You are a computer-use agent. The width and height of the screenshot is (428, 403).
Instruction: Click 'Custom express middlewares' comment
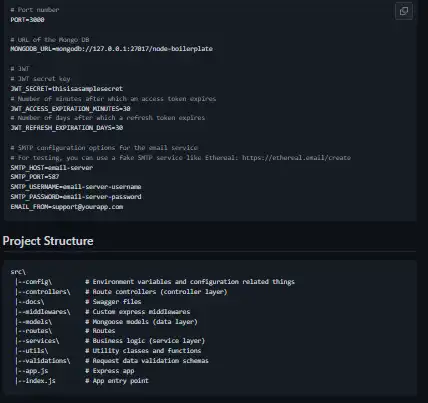click(141, 312)
